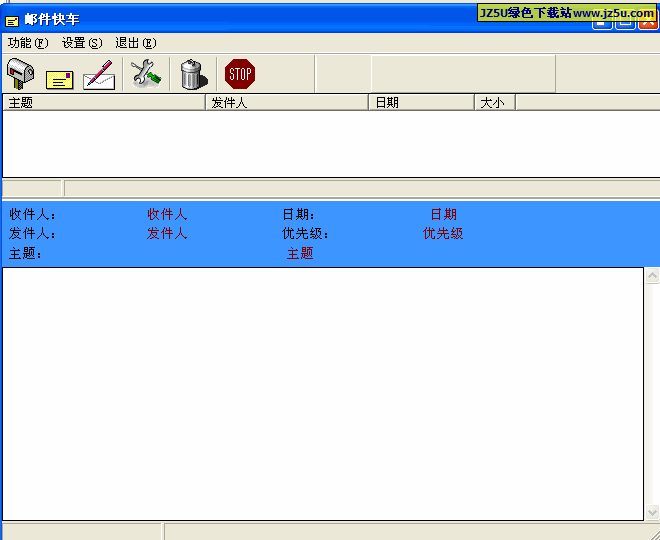Compose new mail with pen icon
This screenshot has width=660, height=540.
99,74
